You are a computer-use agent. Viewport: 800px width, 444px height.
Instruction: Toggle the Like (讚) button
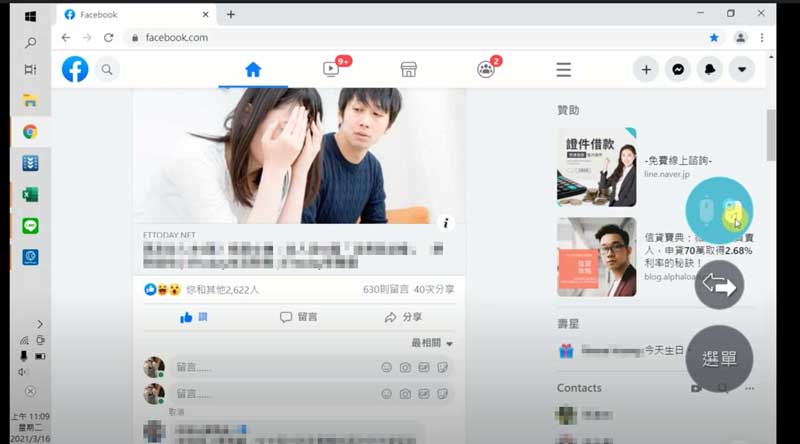coord(194,317)
